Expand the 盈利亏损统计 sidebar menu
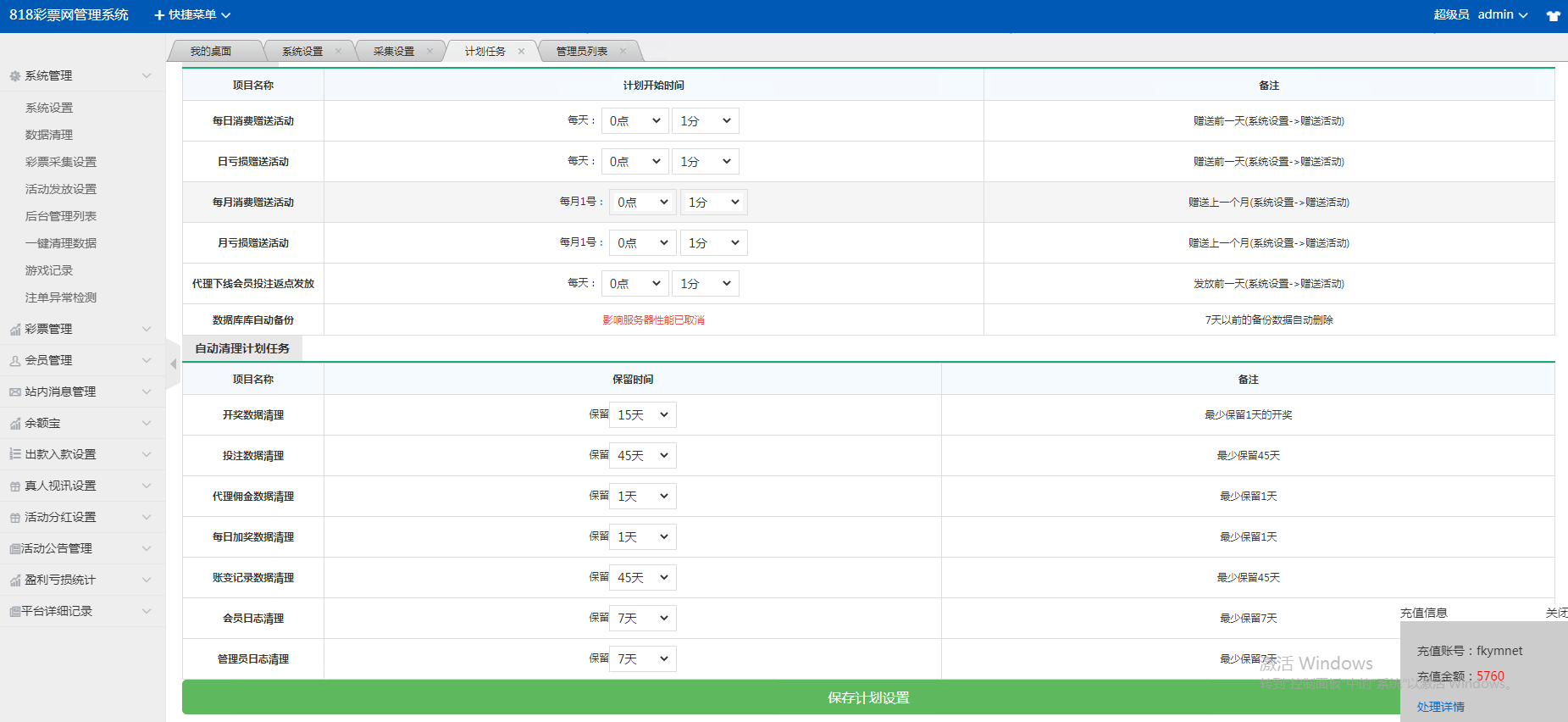 click(x=81, y=580)
